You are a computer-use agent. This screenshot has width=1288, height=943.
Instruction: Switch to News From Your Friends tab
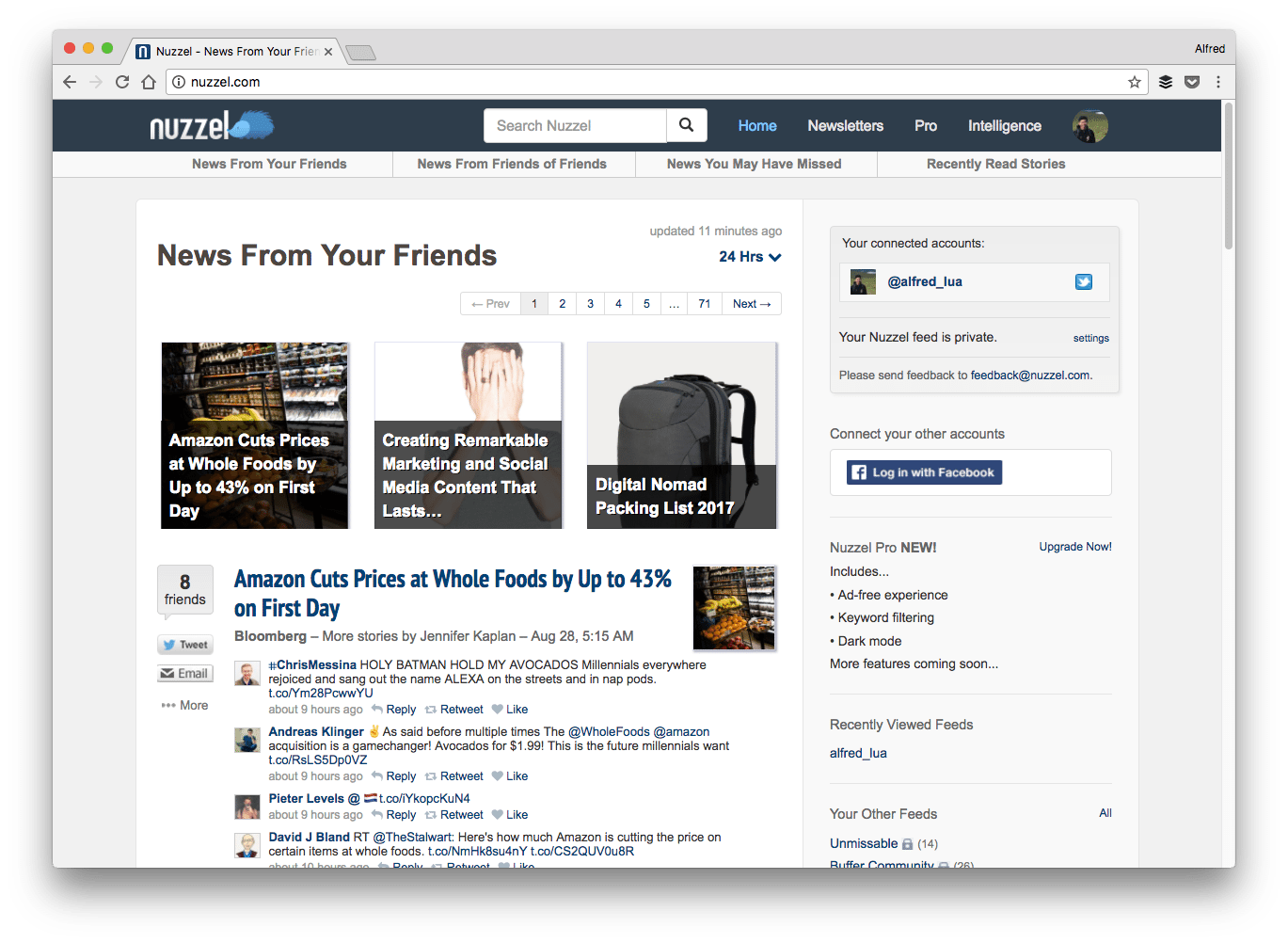[x=269, y=164]
